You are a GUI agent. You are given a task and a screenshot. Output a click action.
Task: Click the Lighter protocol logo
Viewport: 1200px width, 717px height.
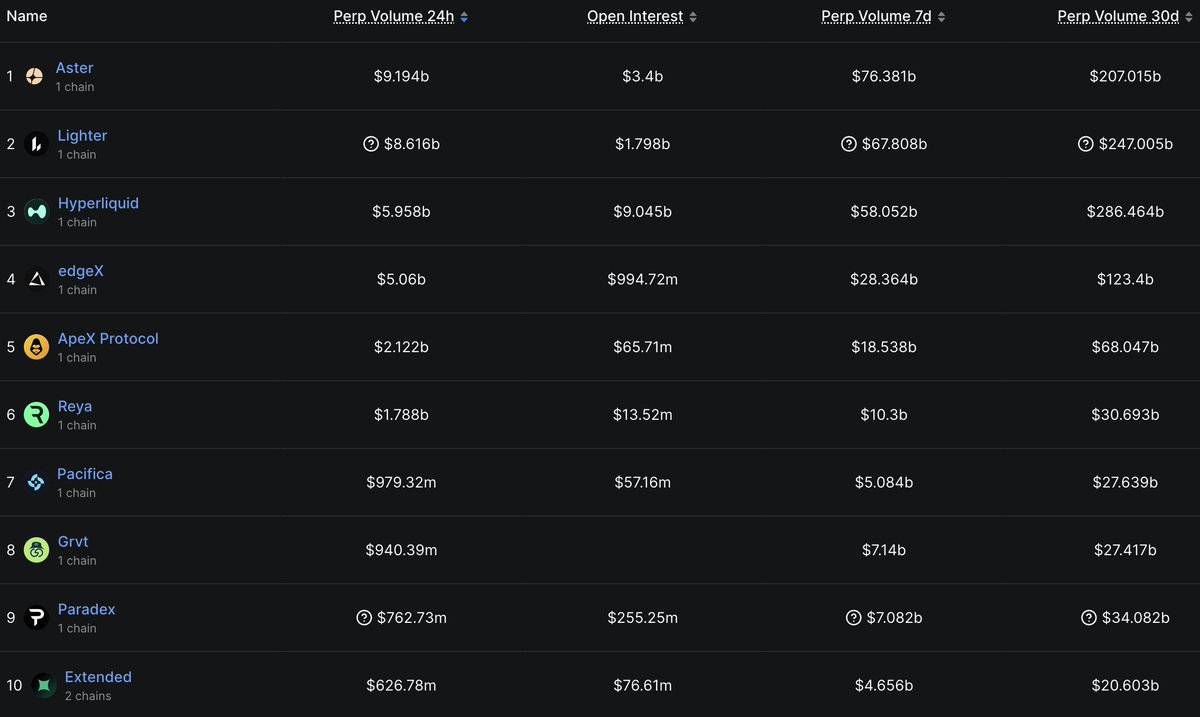[x=35, y=143]
